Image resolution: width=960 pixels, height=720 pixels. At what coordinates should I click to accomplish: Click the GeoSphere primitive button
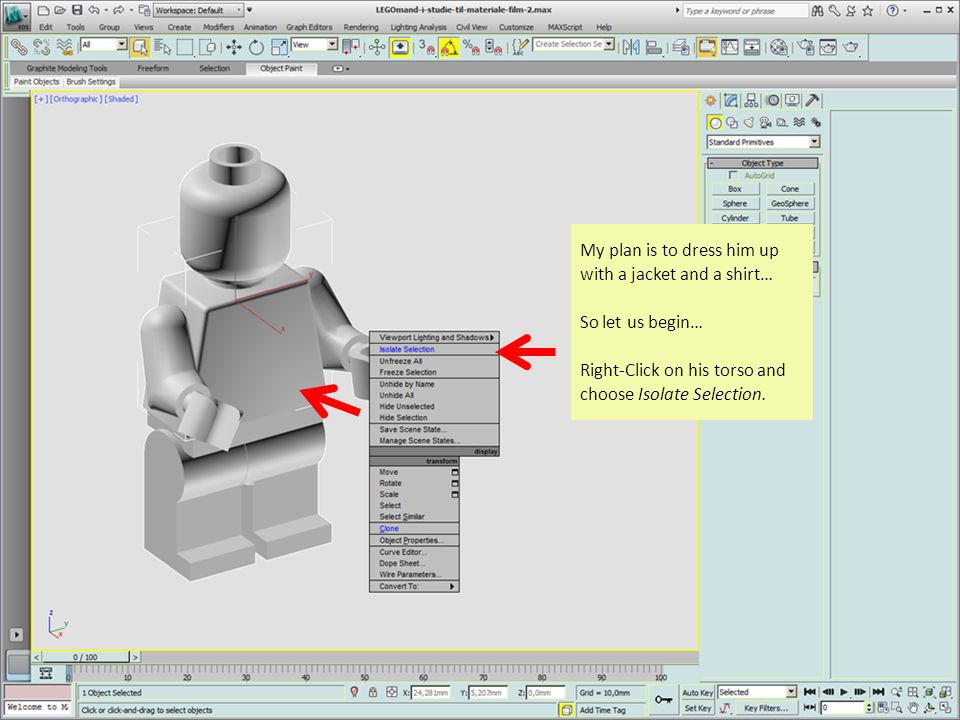(x=790, y=204)
